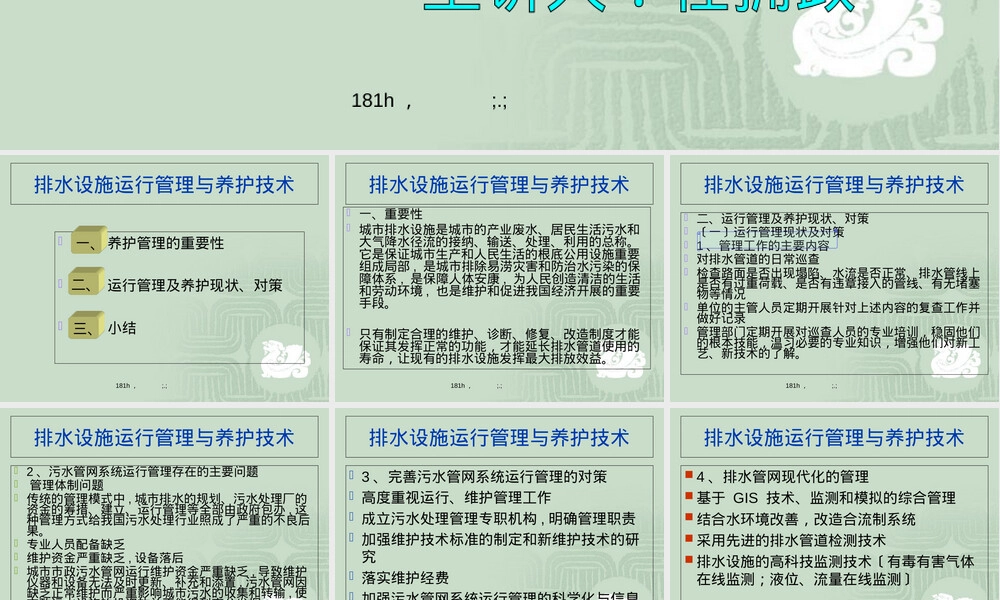Select bullet 成立污水处理管理专职机构,明确管理职责
1000x600 pixels.
point(498,519)
